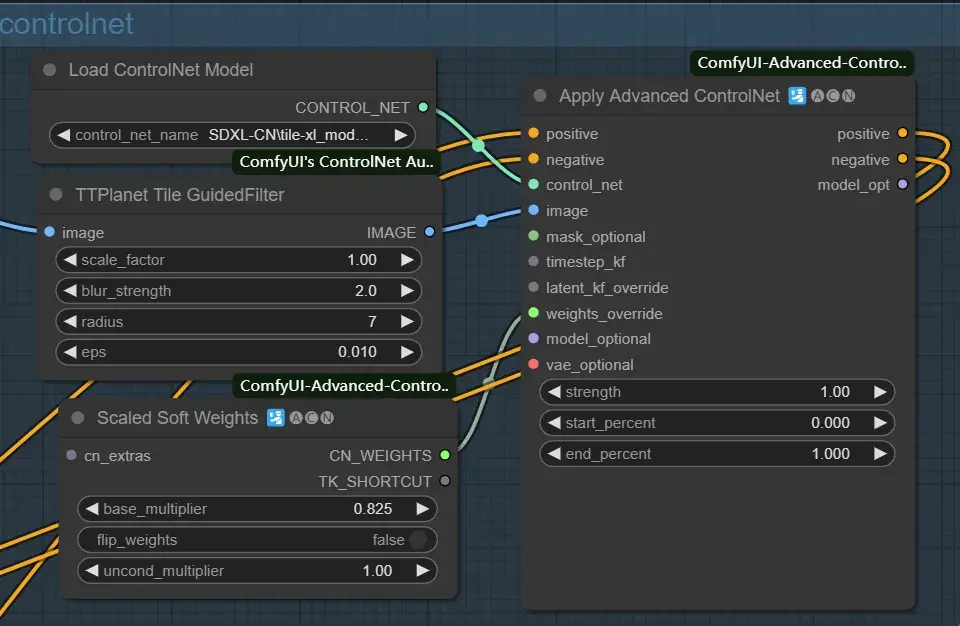
Task: Select the controlnet group title
Action: tap(66, 24)
